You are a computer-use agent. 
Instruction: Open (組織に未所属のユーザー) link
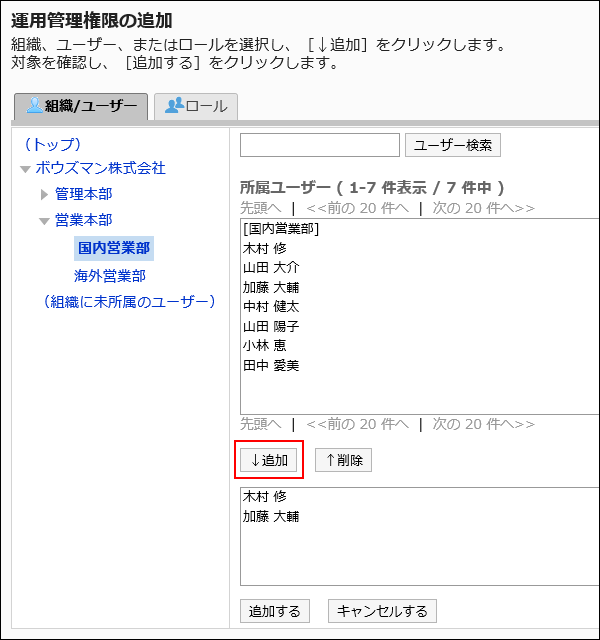click(x=129, y=302)
